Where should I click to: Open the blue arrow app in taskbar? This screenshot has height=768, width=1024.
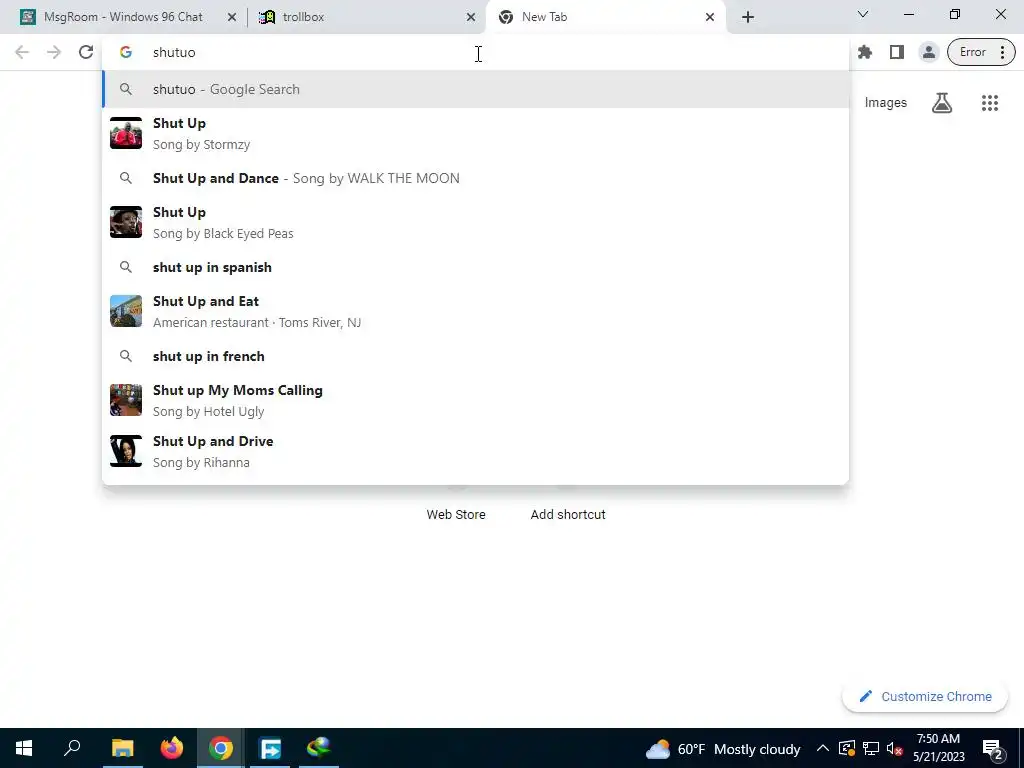click(x=270, y=748)
